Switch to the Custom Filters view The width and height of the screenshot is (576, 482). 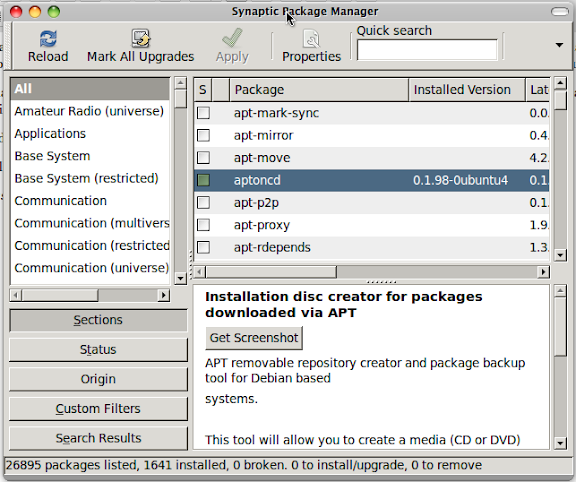point(98,409)
